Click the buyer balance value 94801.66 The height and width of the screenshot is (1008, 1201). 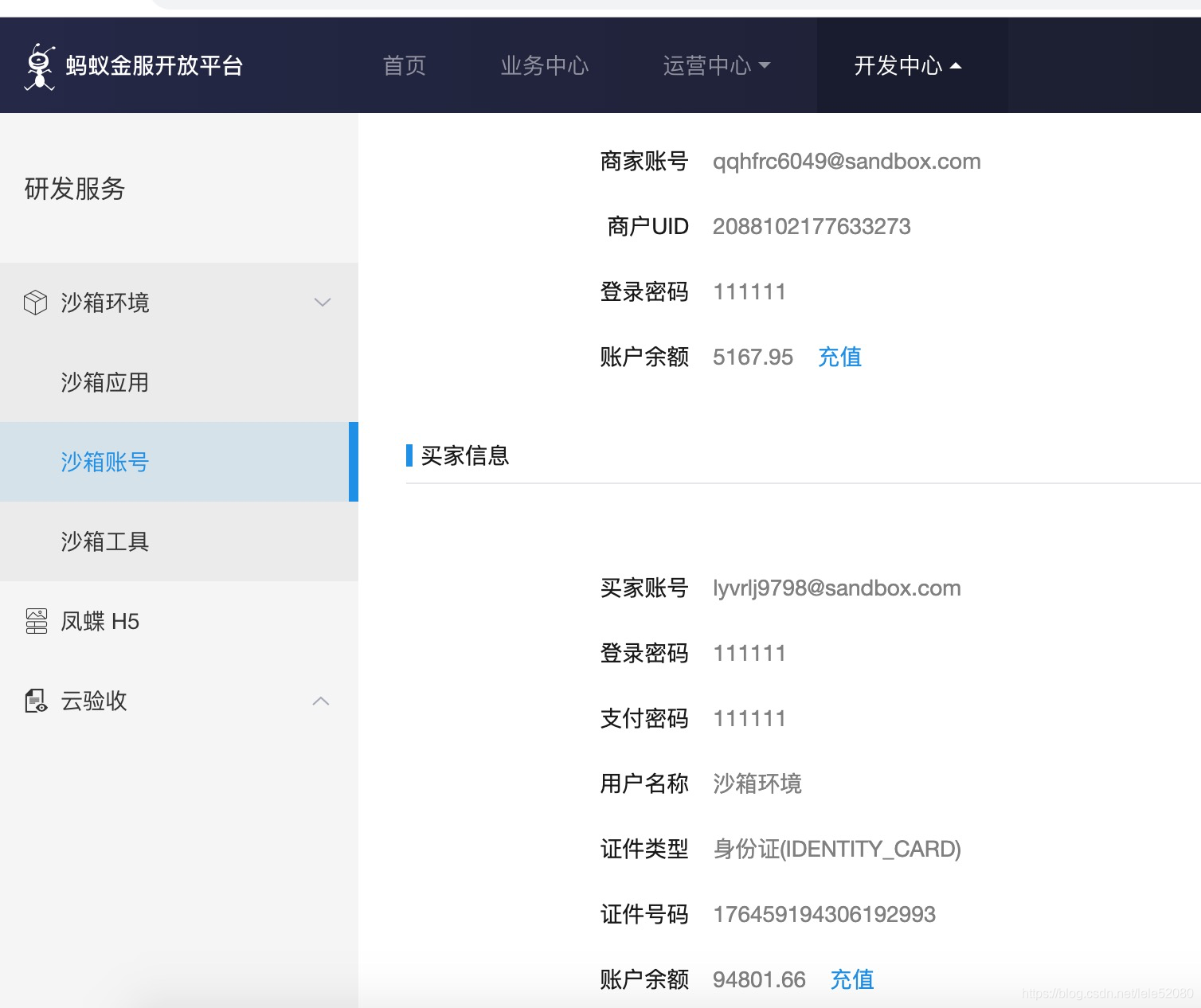pos(759,979)
